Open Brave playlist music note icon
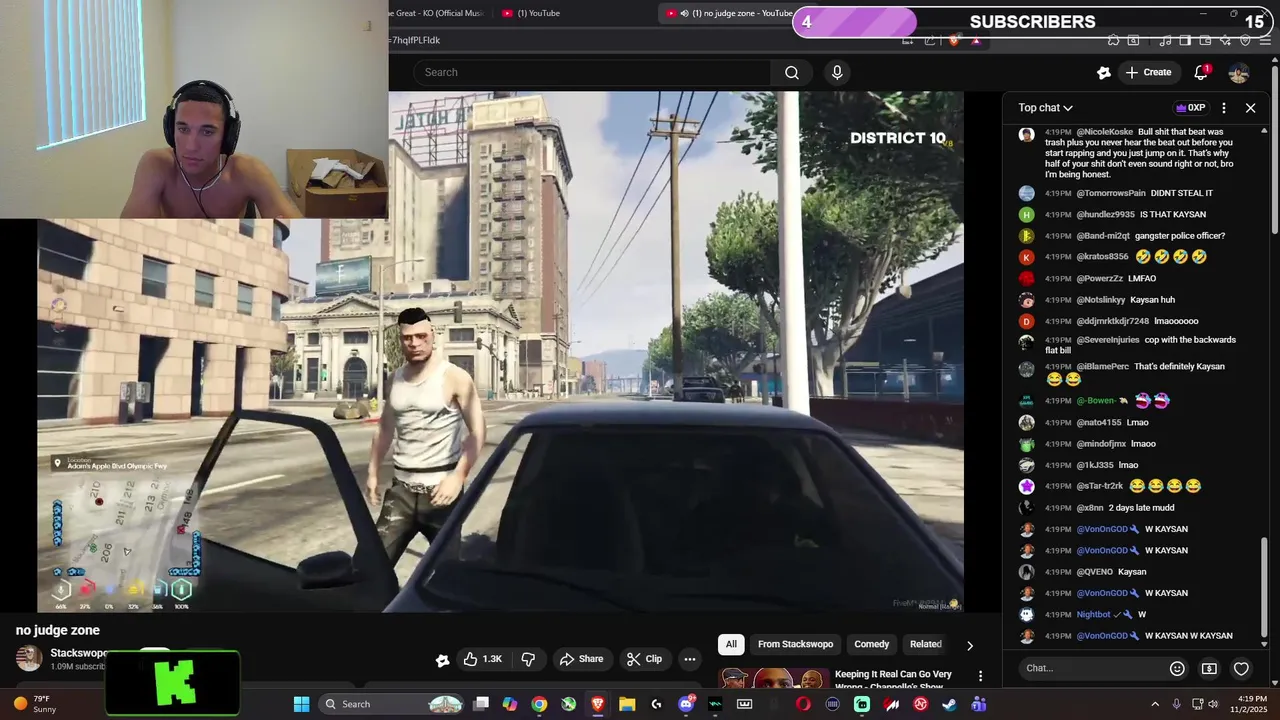This screenshot has width=1280, height=720. (1165, 41)
